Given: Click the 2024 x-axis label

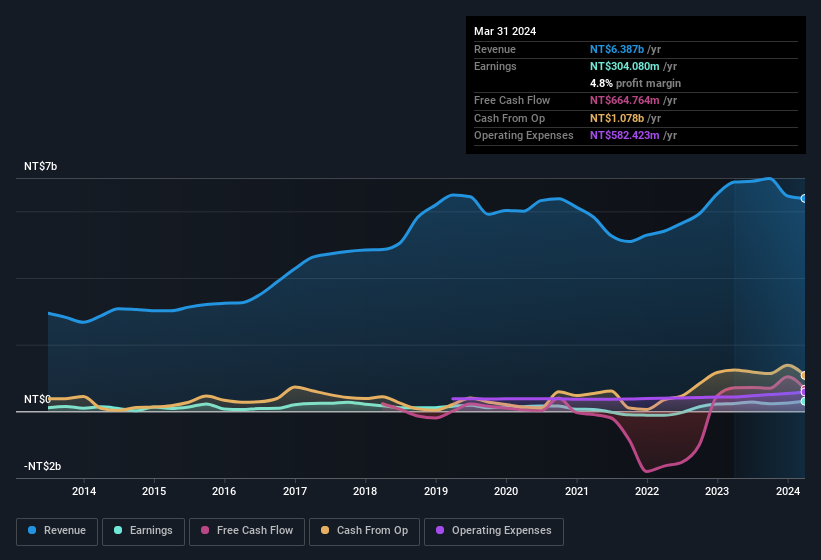Looking at the screenshot, I should pyautogui.click(x=788, y=491).
